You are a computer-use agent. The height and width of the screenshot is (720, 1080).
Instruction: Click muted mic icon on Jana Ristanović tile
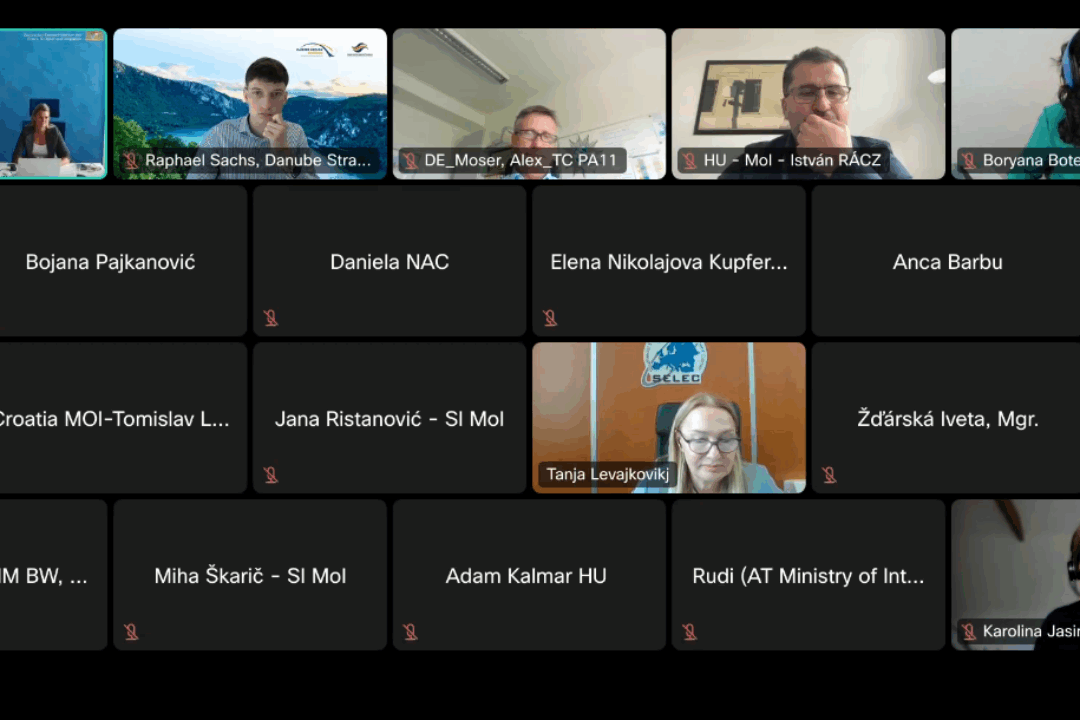point(271,475)
